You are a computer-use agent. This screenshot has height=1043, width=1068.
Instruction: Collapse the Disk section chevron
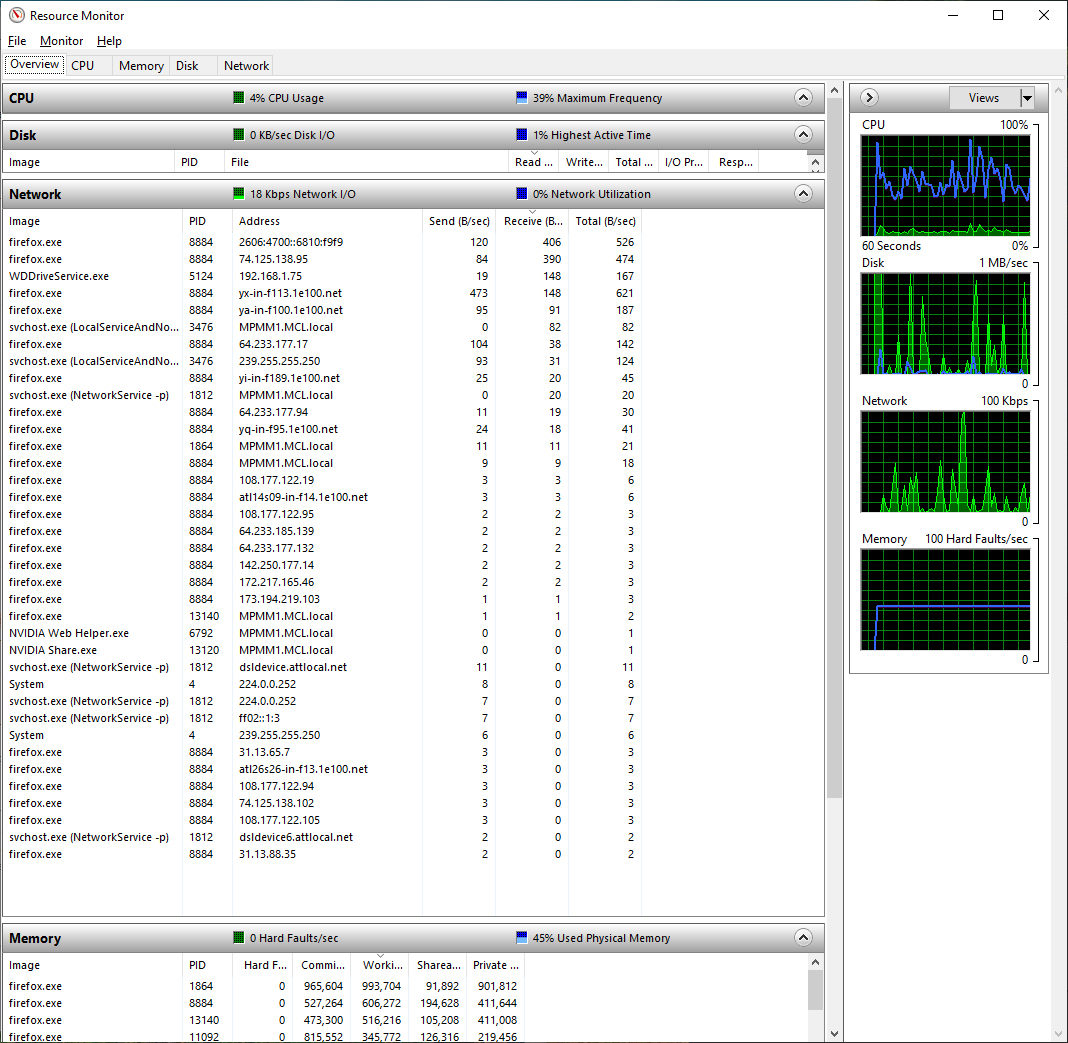[x=803, y=134]
